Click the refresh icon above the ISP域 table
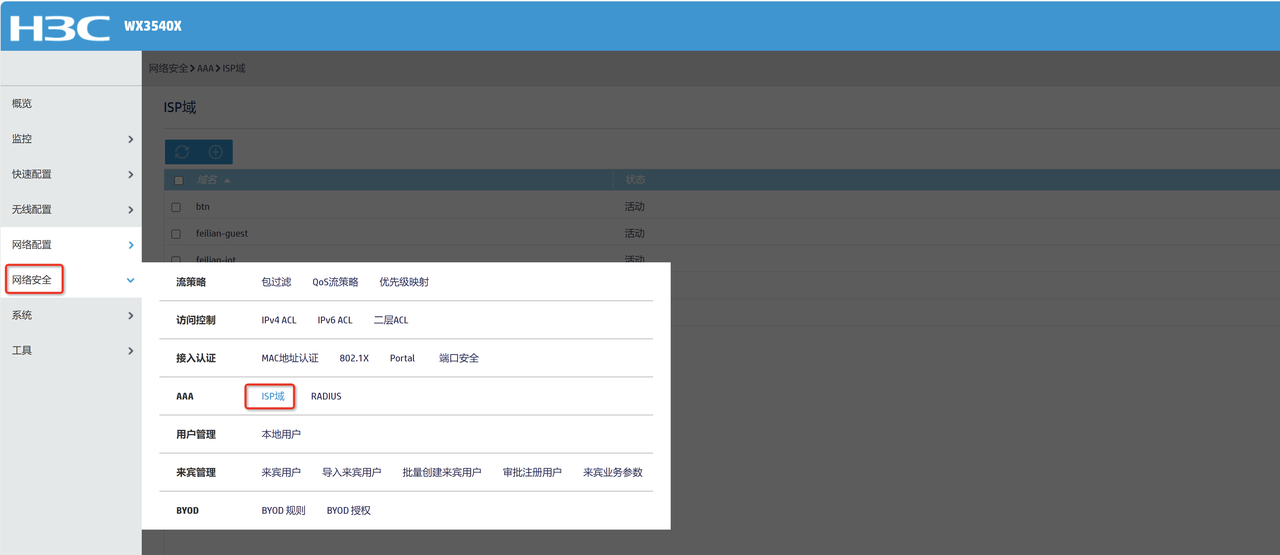The width and height of the screenshot is (1280, 555). tap(182, 152)
